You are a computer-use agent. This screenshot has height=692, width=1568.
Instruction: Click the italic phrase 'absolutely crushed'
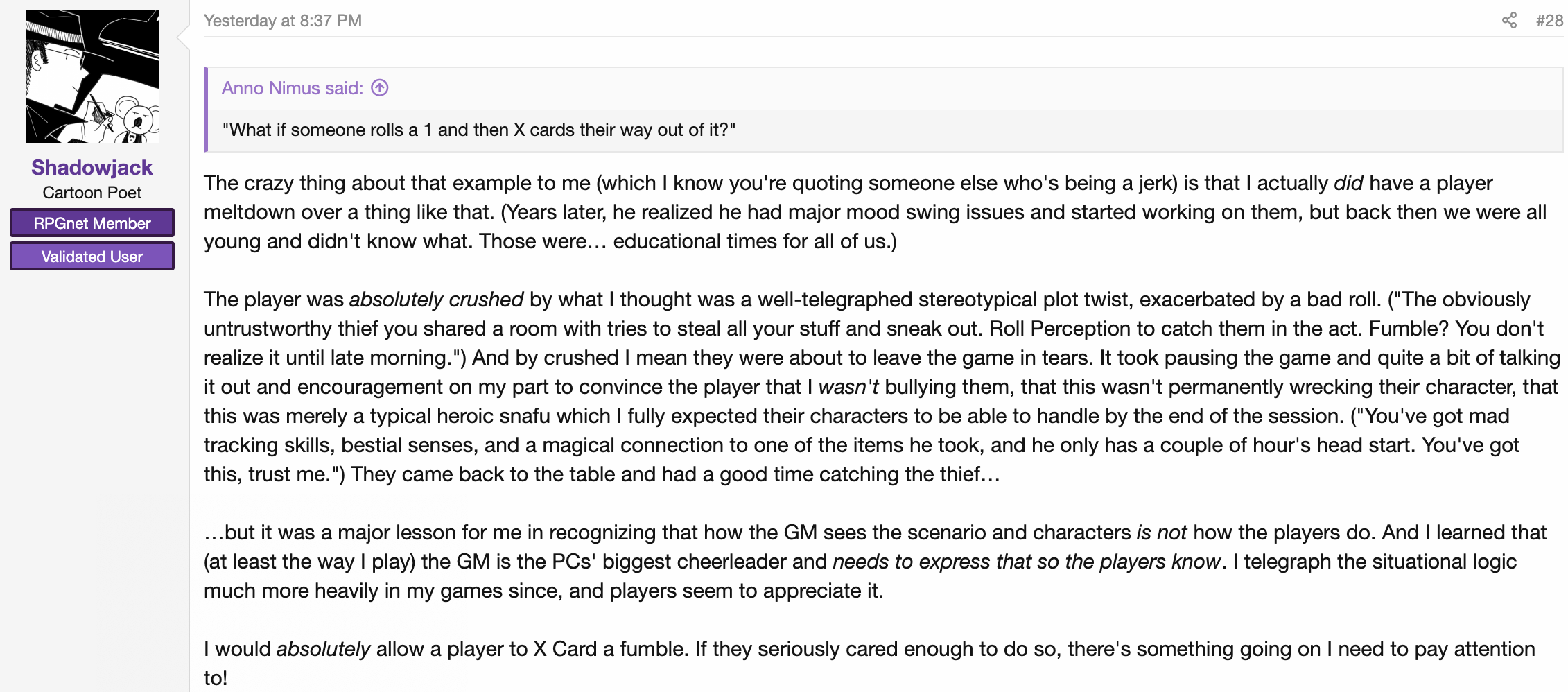tap(436, 300)
